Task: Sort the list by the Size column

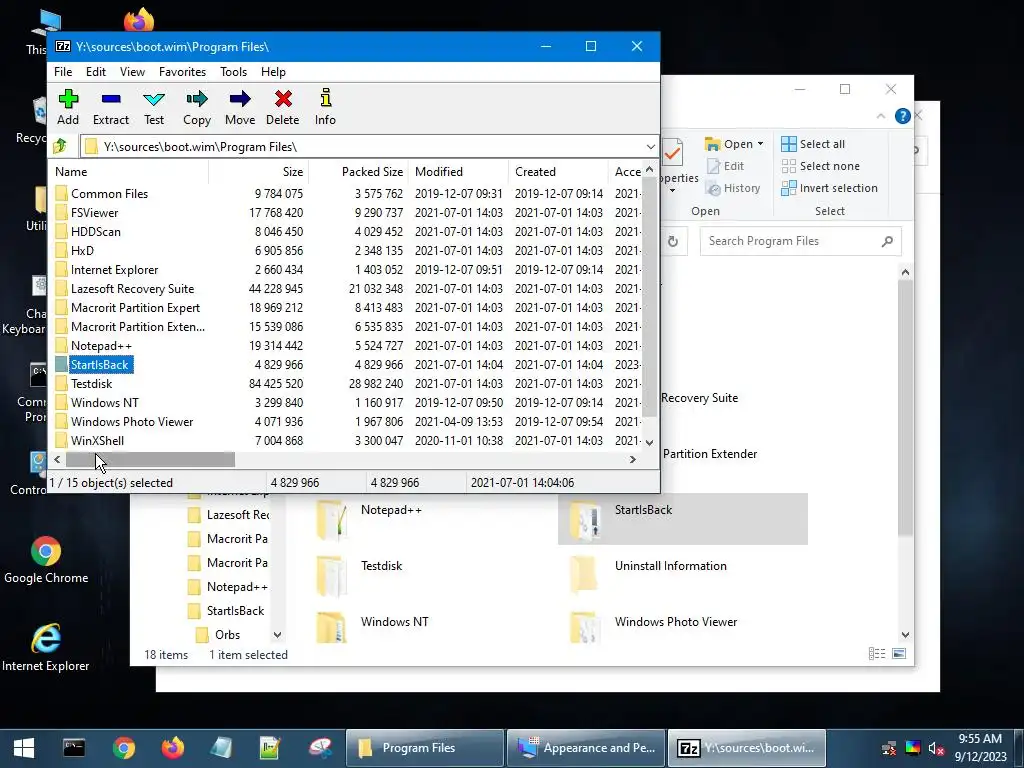Action: pyautogui.click(x=259, y=172)
